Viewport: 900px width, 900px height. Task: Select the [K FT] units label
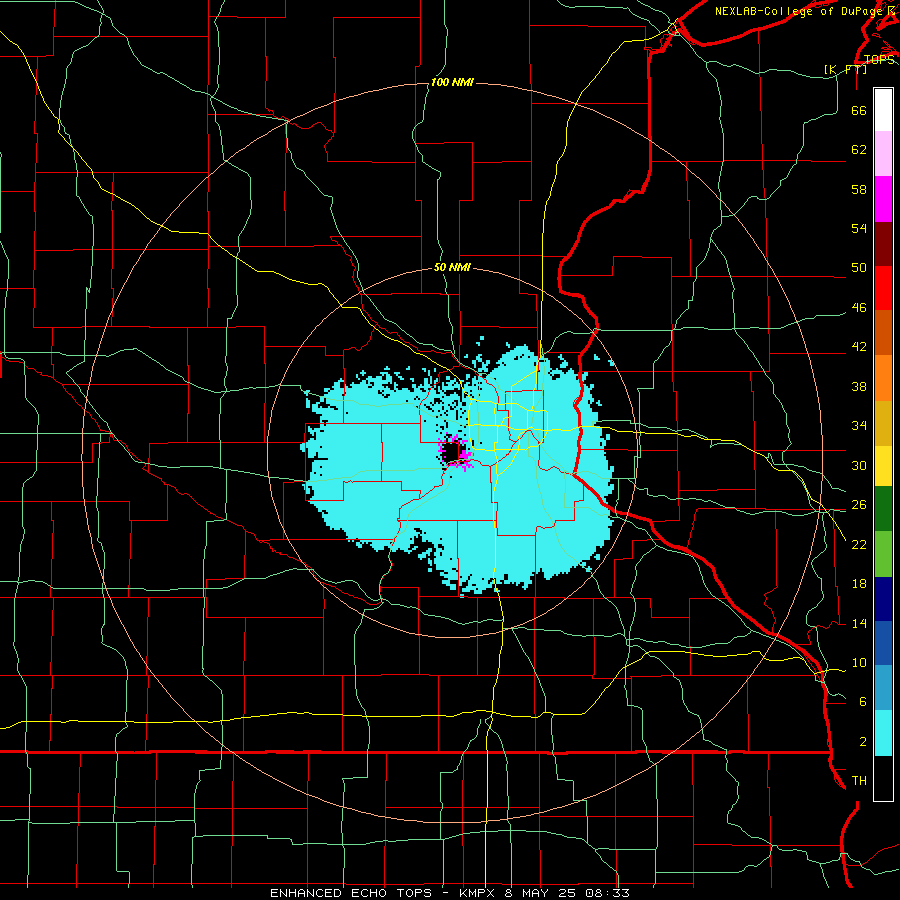(845, 69)
